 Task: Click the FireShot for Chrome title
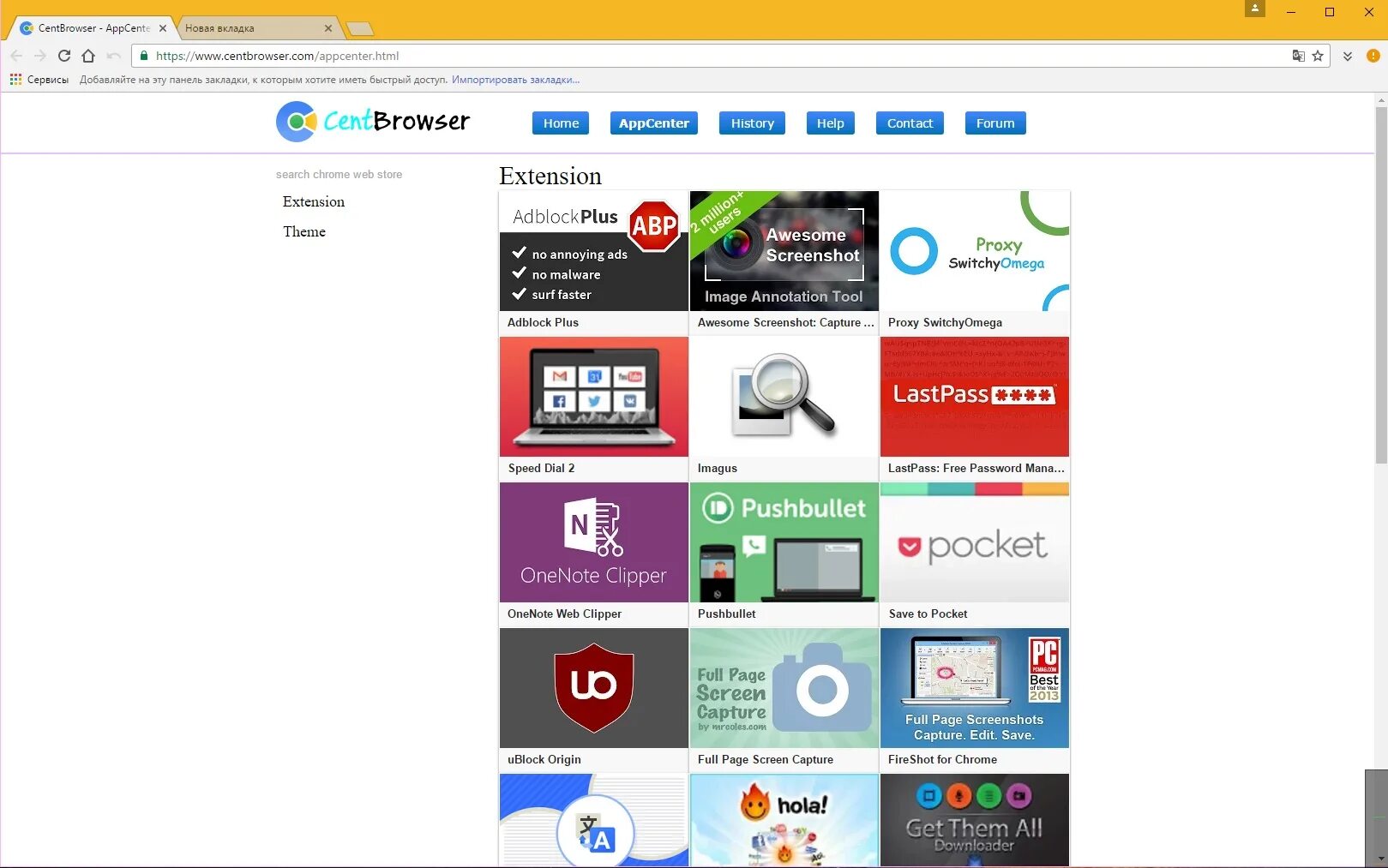click(942, 759)
